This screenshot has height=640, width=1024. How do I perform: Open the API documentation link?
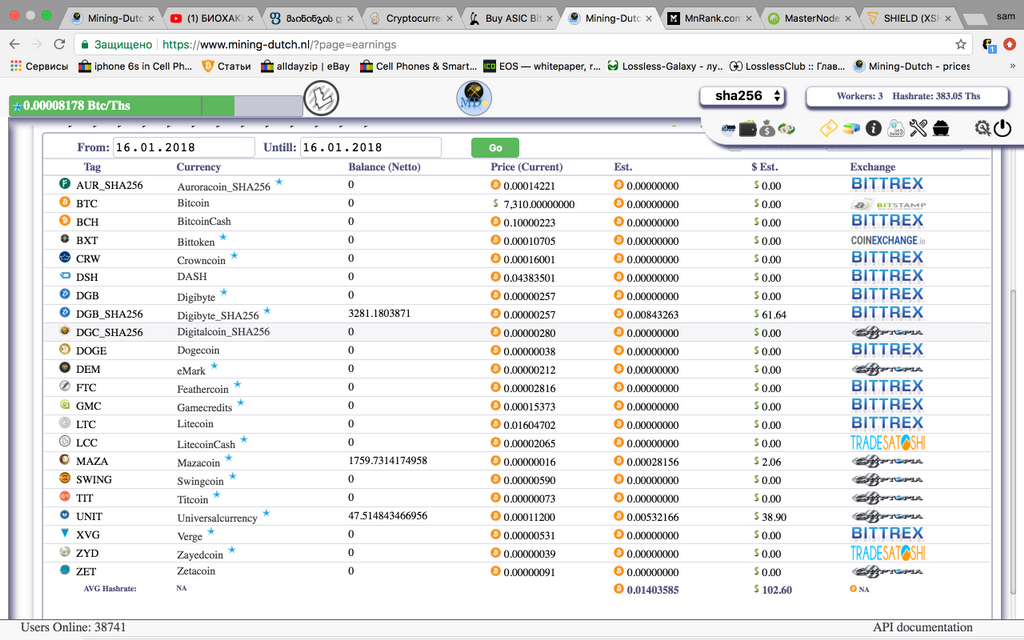pos(923,627)
